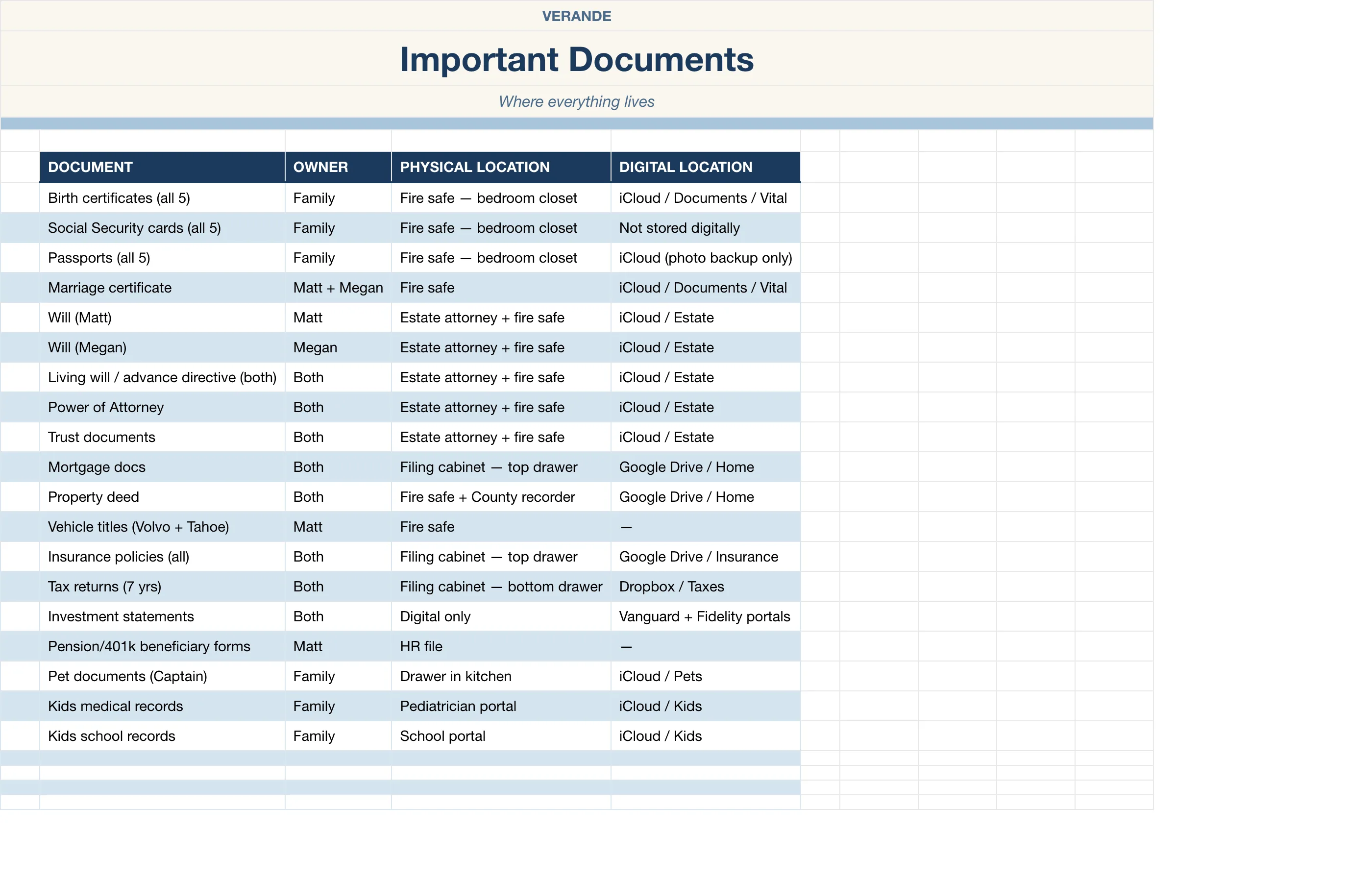Screen dimensions: 1372x882
Task: Select 'Google Drive / Insurance' cell
Action: click(x=706, y=557)
